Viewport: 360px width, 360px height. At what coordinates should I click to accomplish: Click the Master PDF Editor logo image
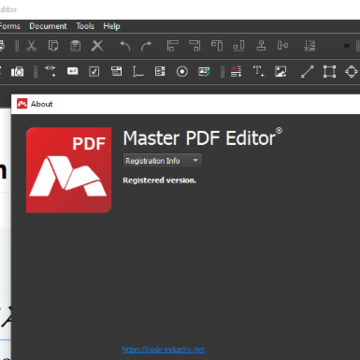(x=69, y=170)
